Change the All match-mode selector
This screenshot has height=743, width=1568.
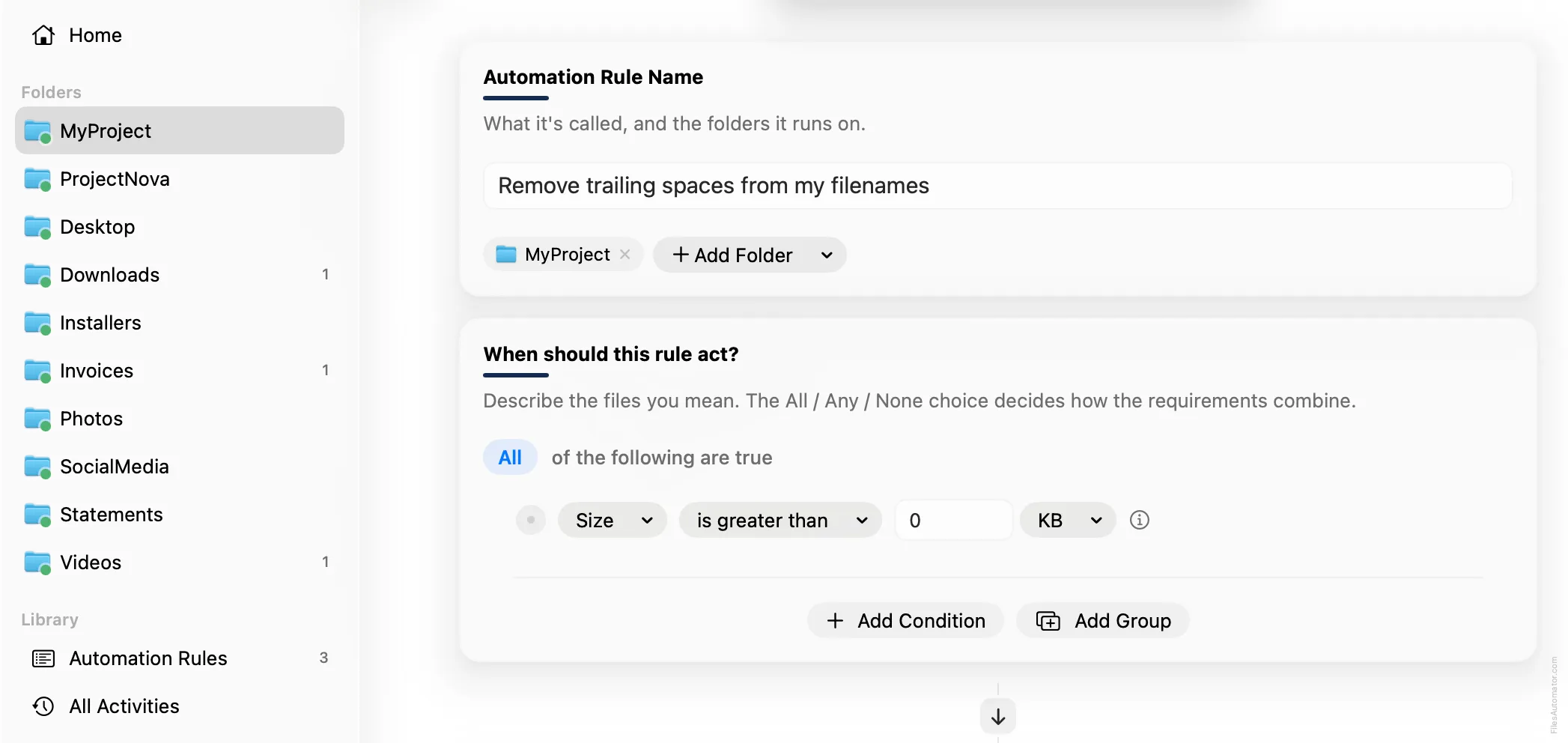(x=510, y=458)
